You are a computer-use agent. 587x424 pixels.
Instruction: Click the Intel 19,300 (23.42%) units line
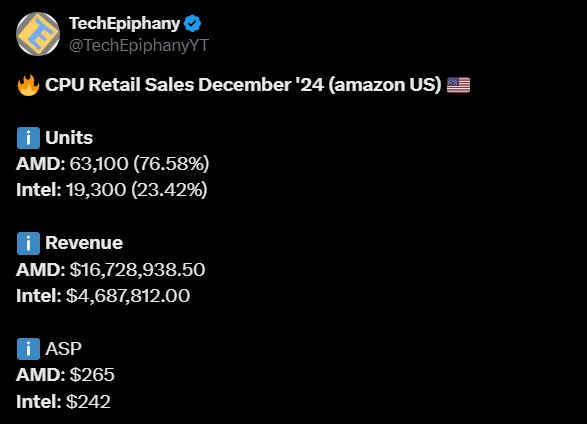112,190
